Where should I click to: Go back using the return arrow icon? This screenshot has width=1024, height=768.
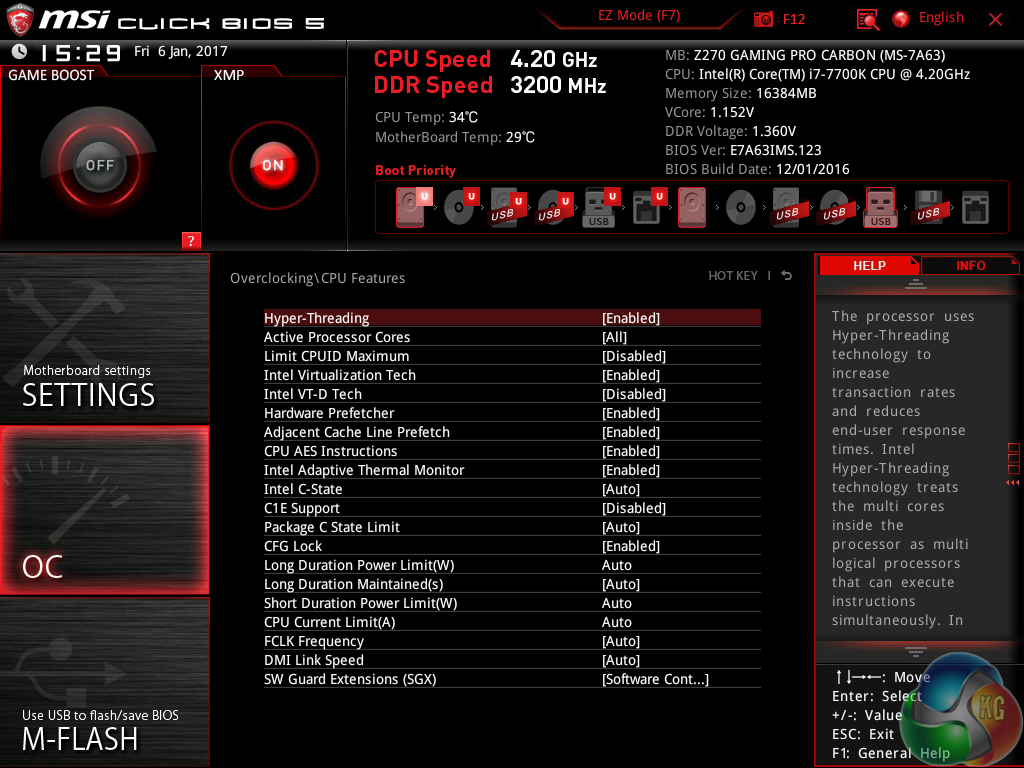pyautogui.click(x=787, y=276)
